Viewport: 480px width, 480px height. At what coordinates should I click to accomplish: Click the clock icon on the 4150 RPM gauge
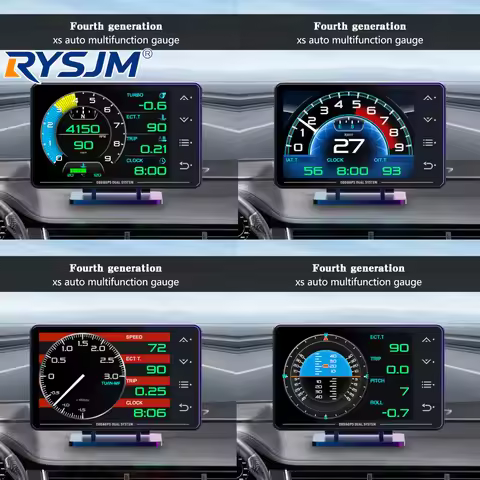tap(162, 161)
